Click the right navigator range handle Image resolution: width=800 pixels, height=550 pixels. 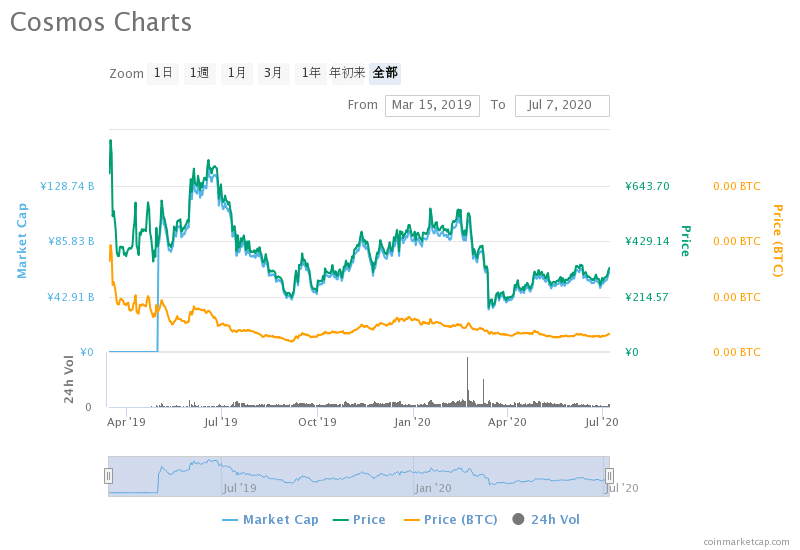pyautogui.click(x=609, y=476)
